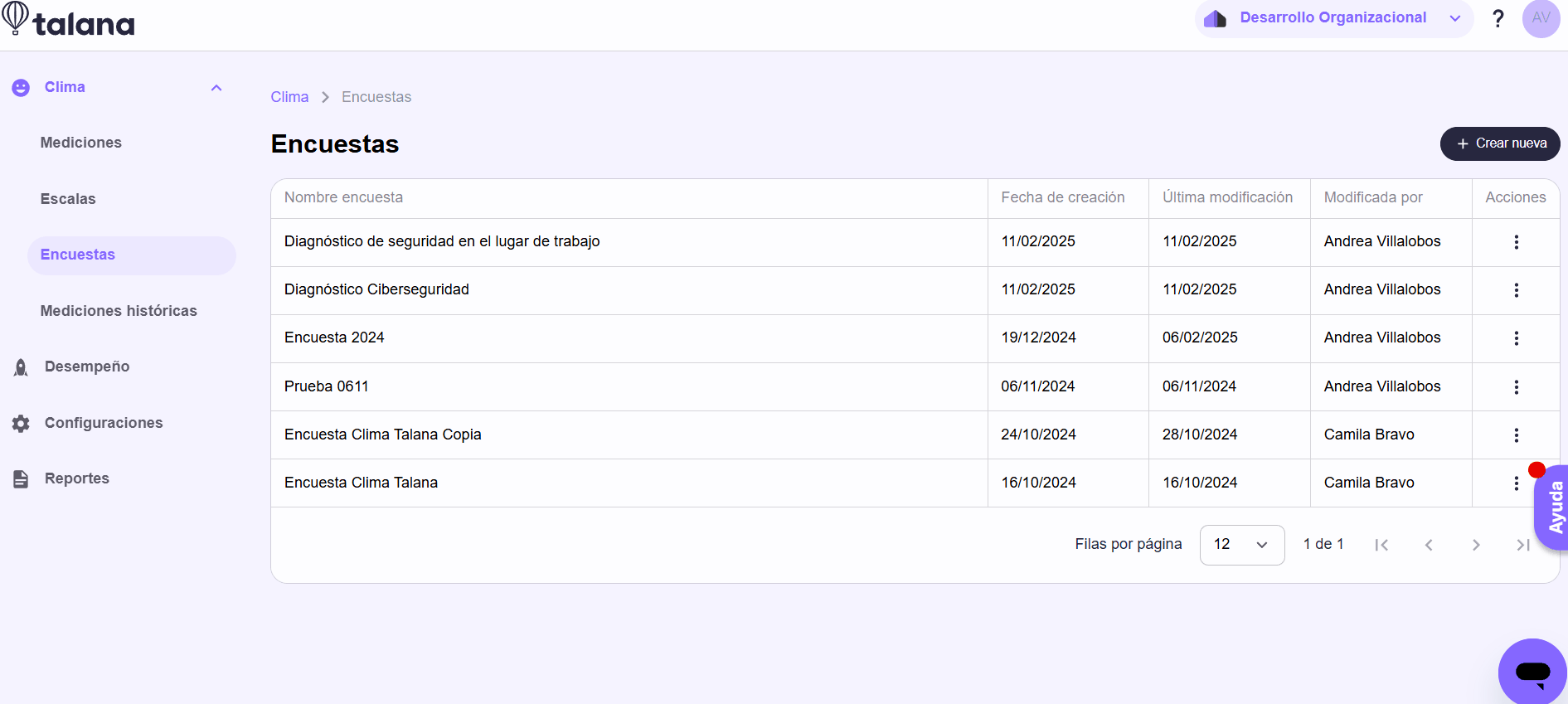The image size is (1568, 704).
Task: Select Desempeño in the sidebar
Action: pos(87,367)
